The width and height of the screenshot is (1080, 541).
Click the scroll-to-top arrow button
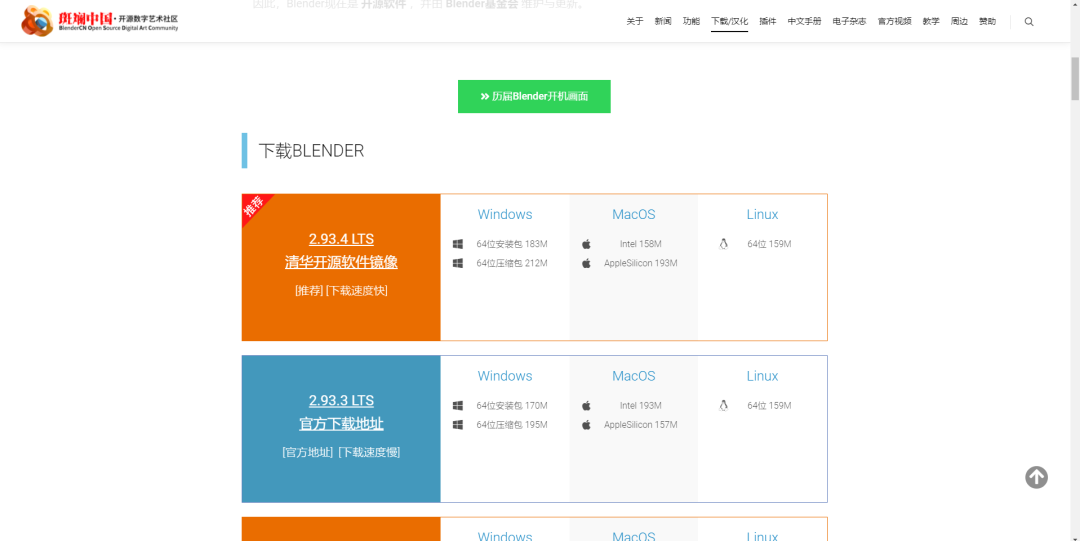tap(1037, 477)
